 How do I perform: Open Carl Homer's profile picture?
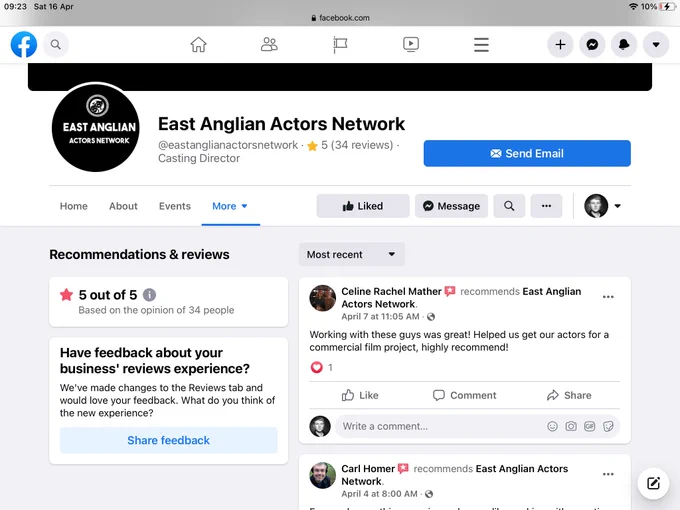click(322, 475)
